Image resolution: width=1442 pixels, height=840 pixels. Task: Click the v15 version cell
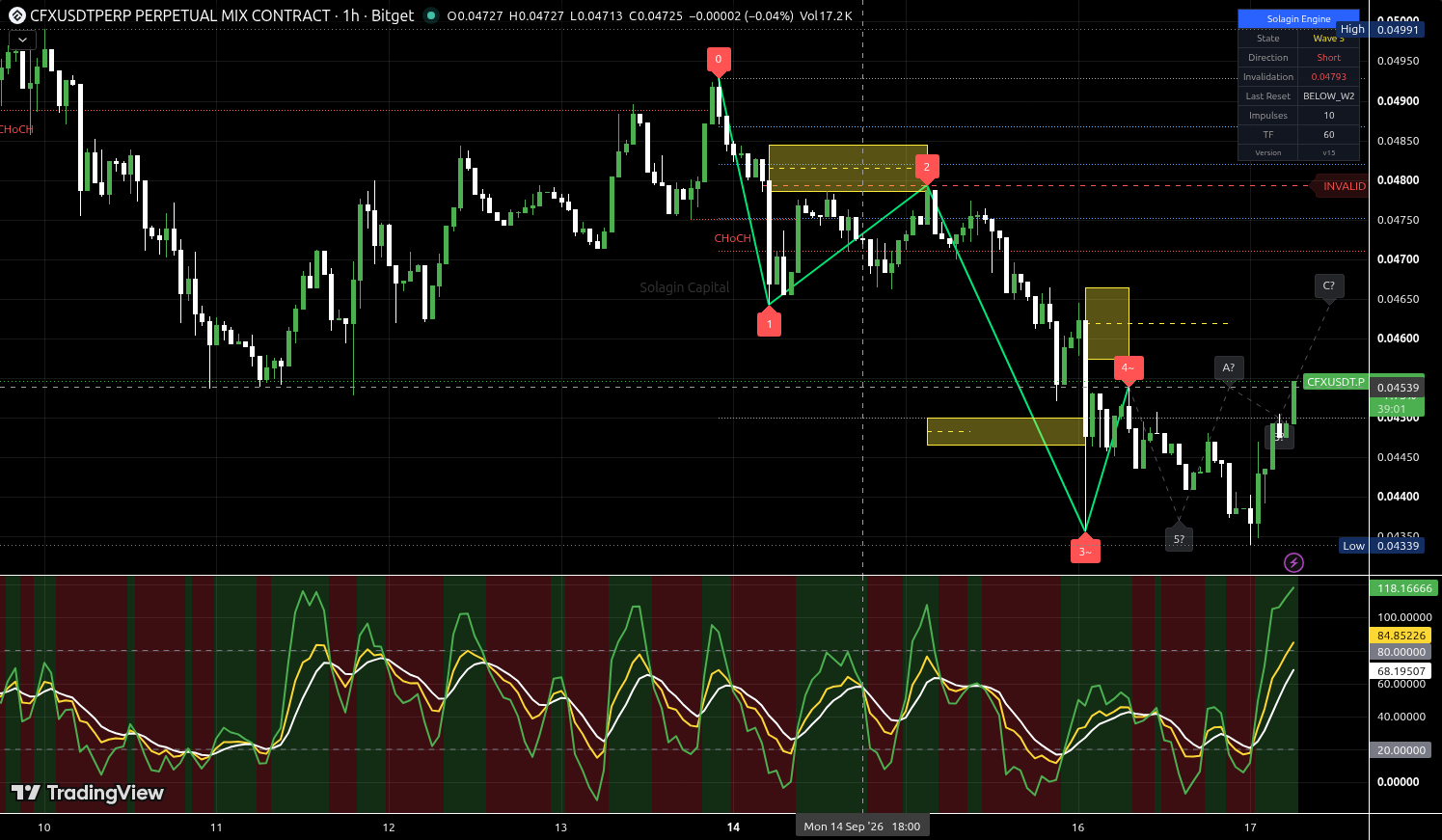[1328, 152]
